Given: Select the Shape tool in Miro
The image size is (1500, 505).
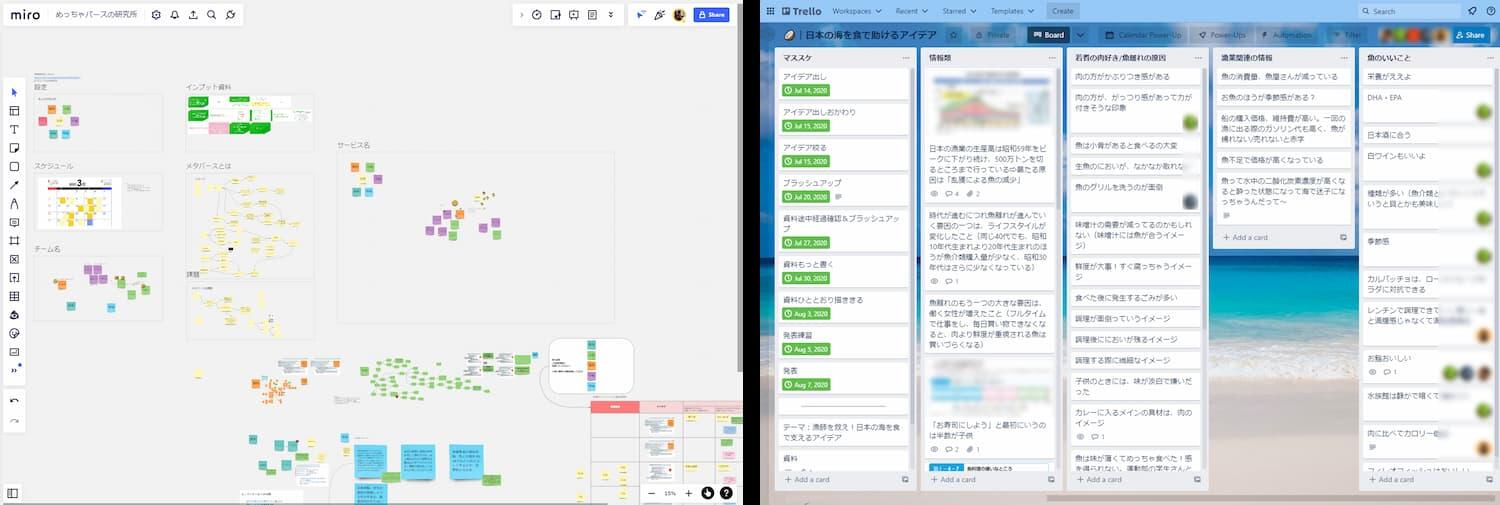Looking at the screenshot, I should pos(14,166).
